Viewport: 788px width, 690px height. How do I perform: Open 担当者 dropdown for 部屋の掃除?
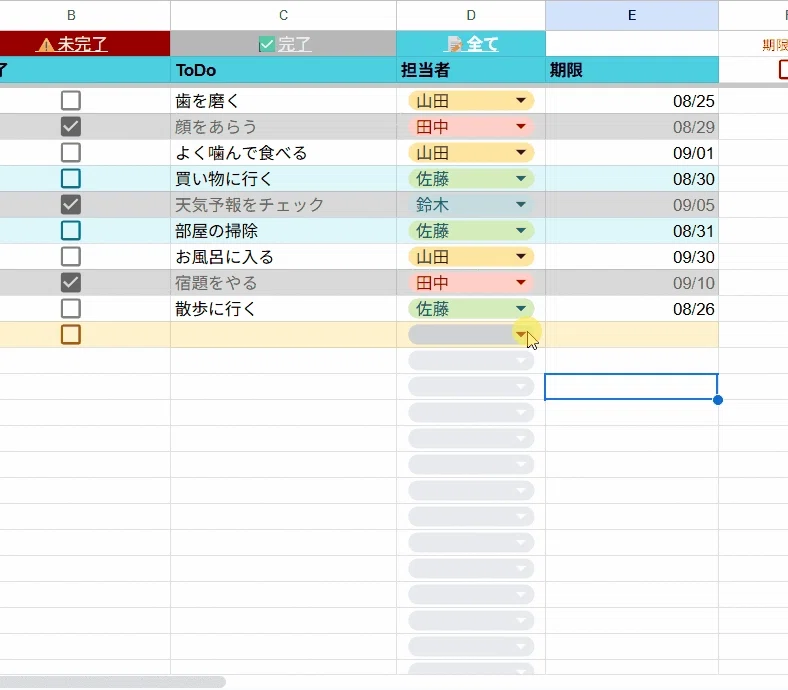tap(521, 231)
